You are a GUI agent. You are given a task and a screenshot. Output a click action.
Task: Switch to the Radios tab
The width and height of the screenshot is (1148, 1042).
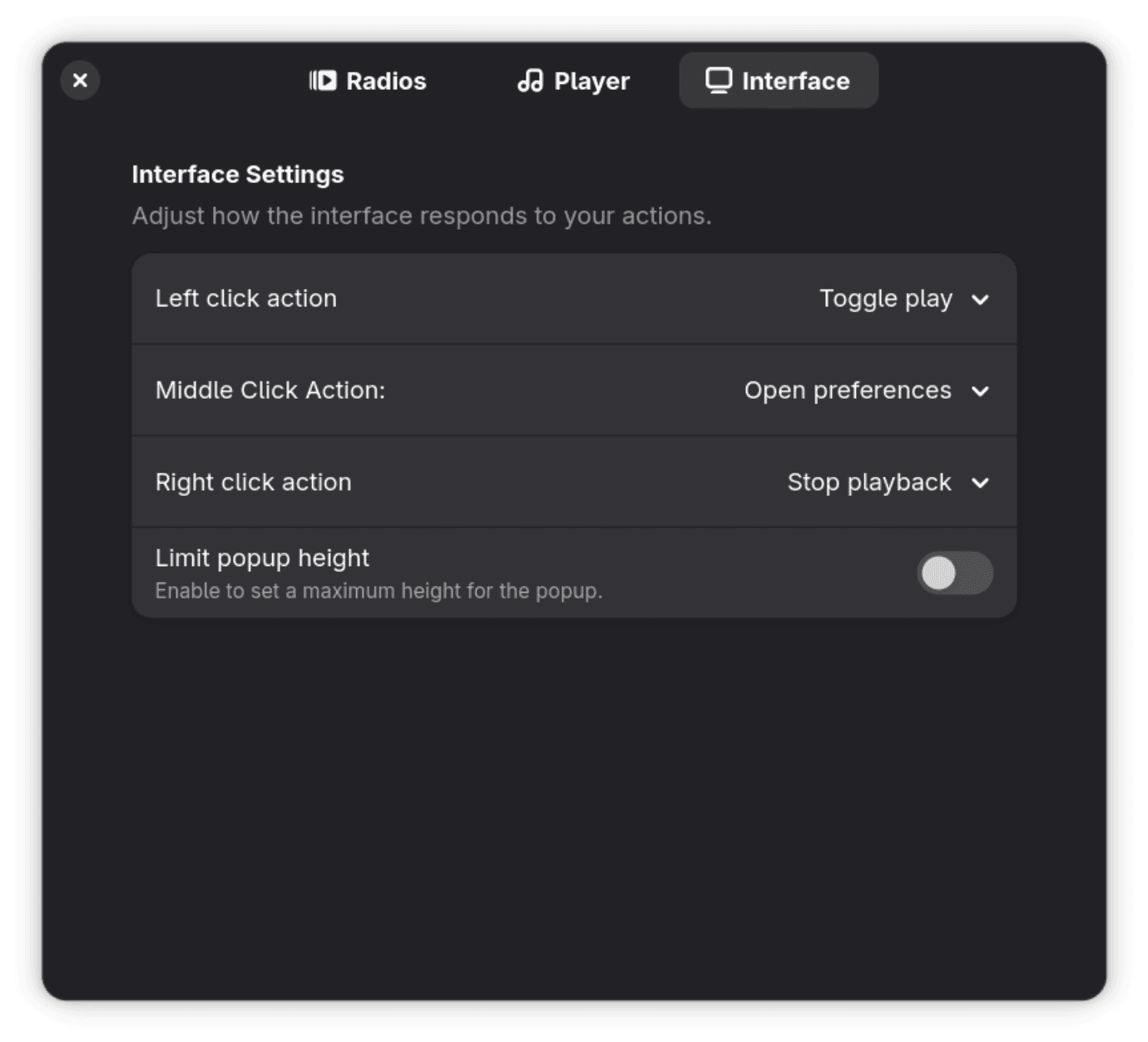368,81
